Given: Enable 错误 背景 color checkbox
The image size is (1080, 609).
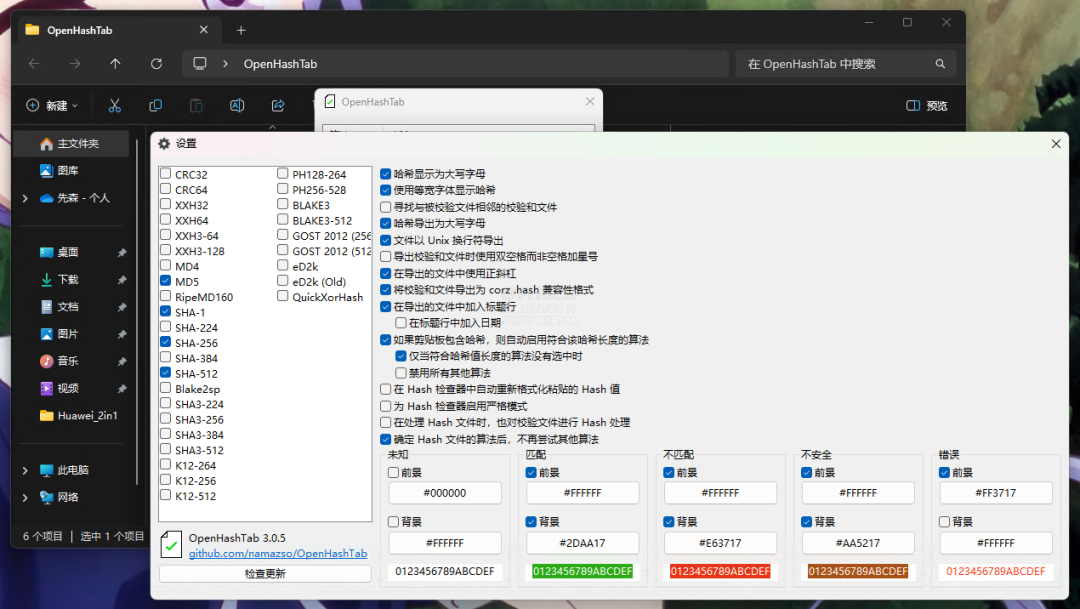Looking at the screenshot, I should coord(944,522).
